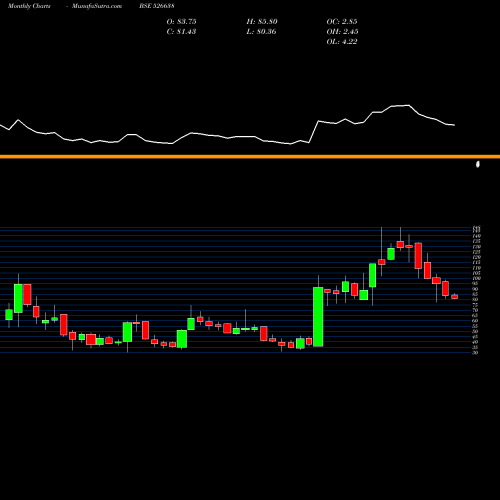Click the last red candlestick at the chart's right end

tap(455, 297)
